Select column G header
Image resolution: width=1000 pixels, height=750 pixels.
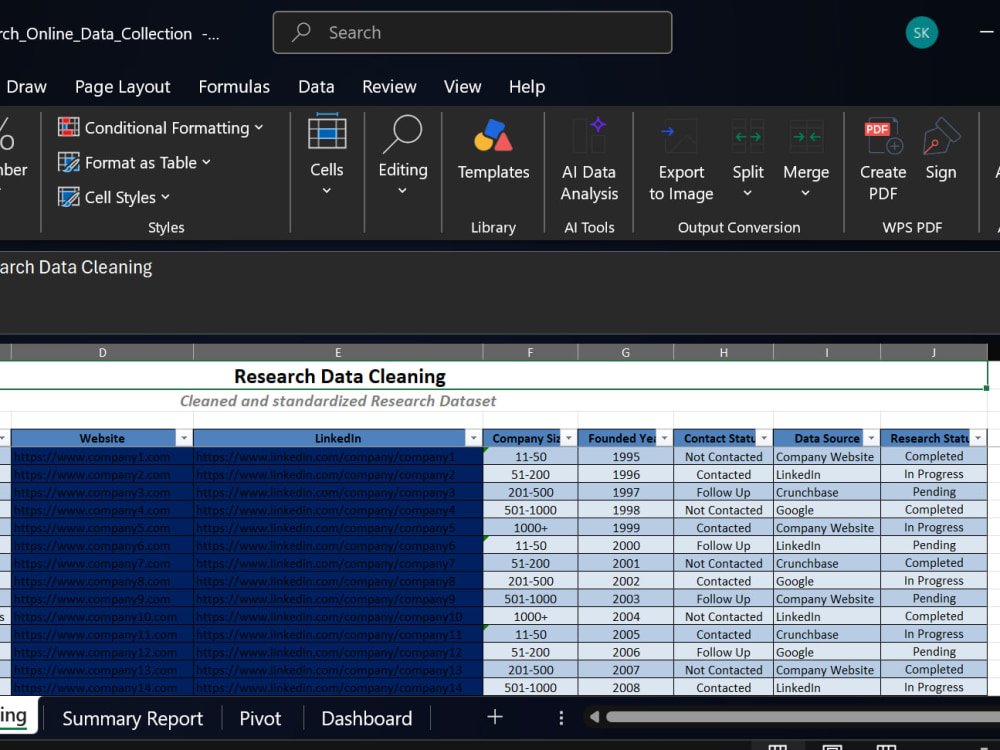pos(626,352)
